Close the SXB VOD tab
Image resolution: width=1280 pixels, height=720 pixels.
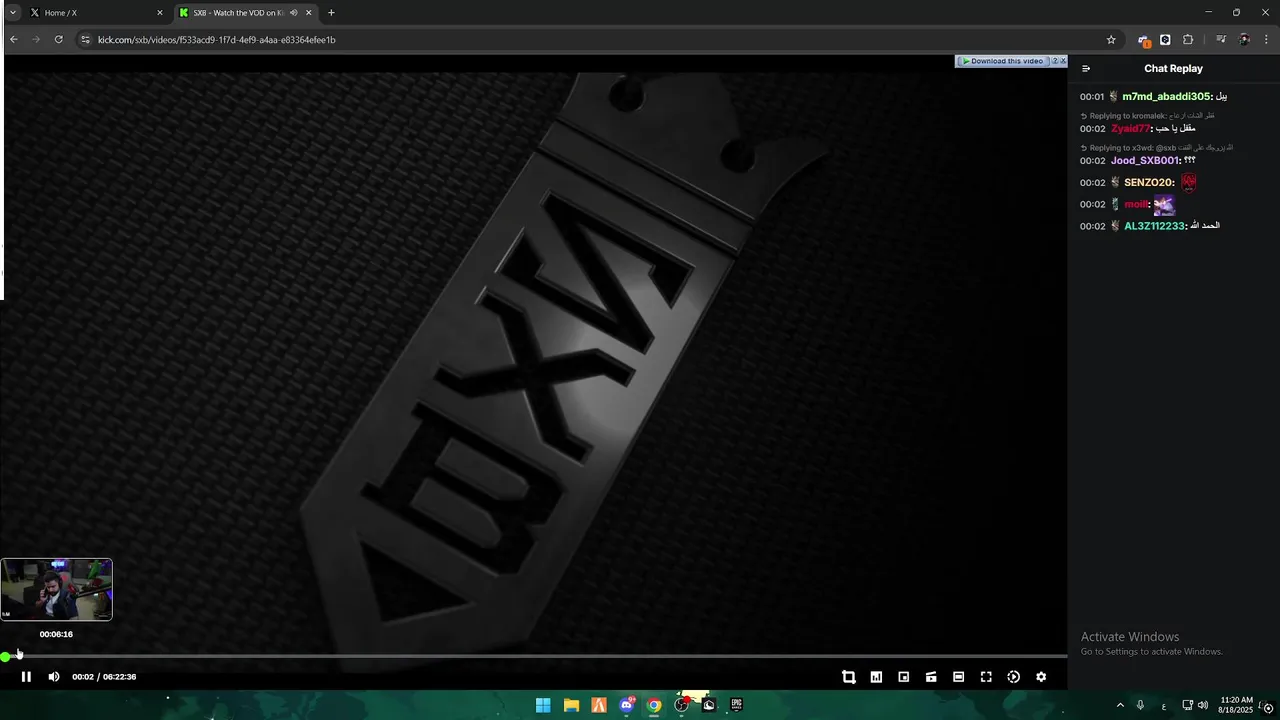tap(308, 13)
